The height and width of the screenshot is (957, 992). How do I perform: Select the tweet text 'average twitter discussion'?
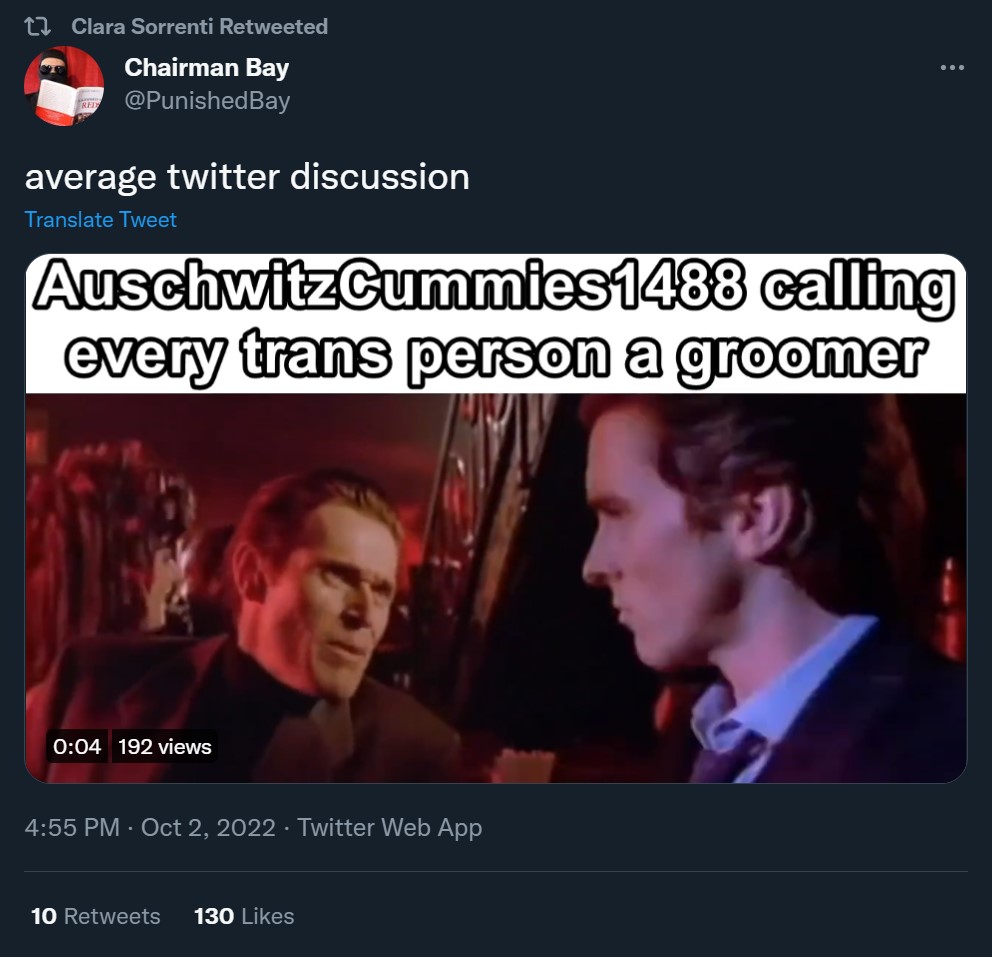click(247, 176)
